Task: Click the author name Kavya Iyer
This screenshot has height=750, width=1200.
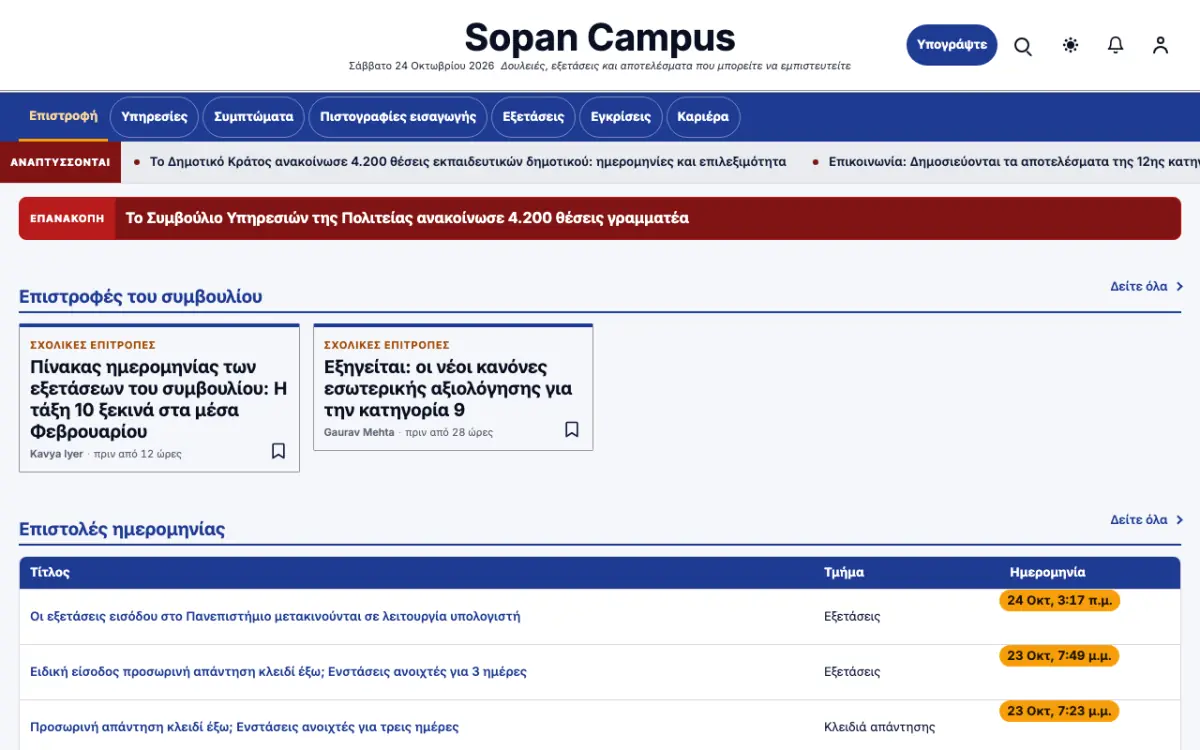Action: click(x=57, y=454)
